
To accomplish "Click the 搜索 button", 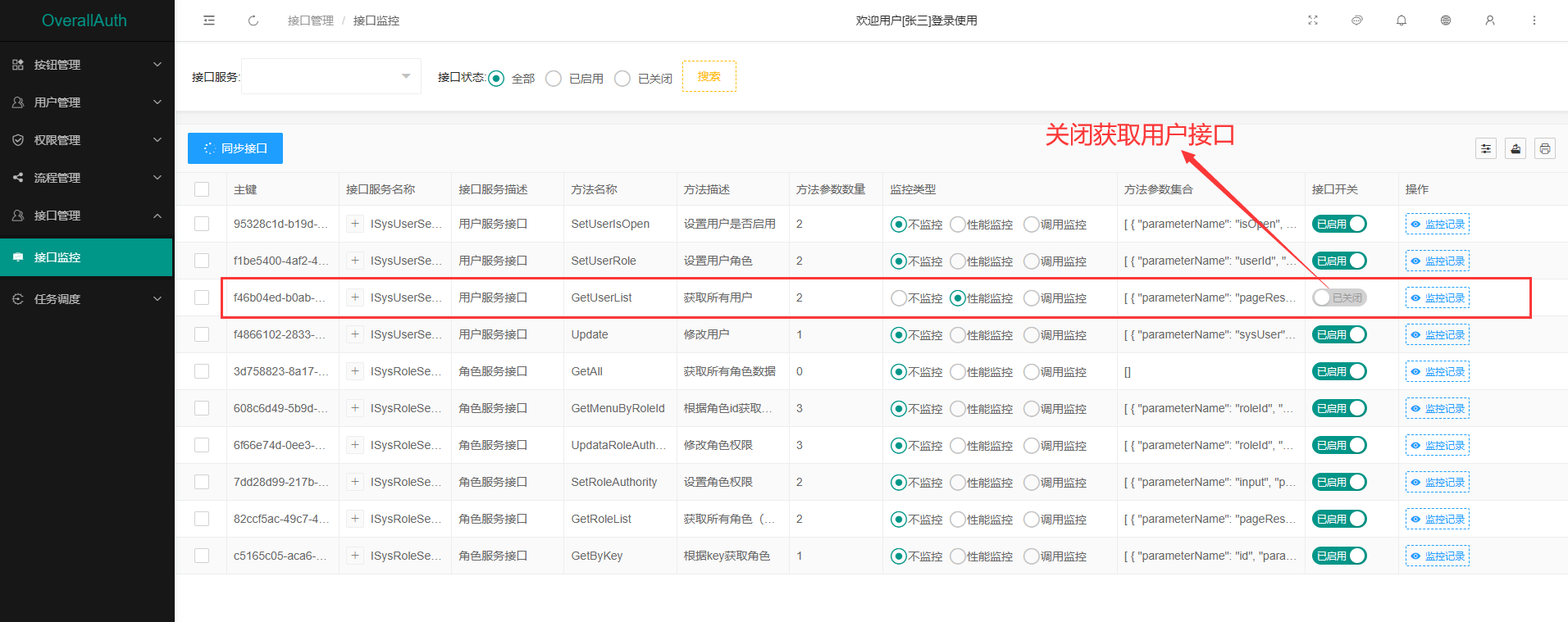I will click(x=709, y=76).
